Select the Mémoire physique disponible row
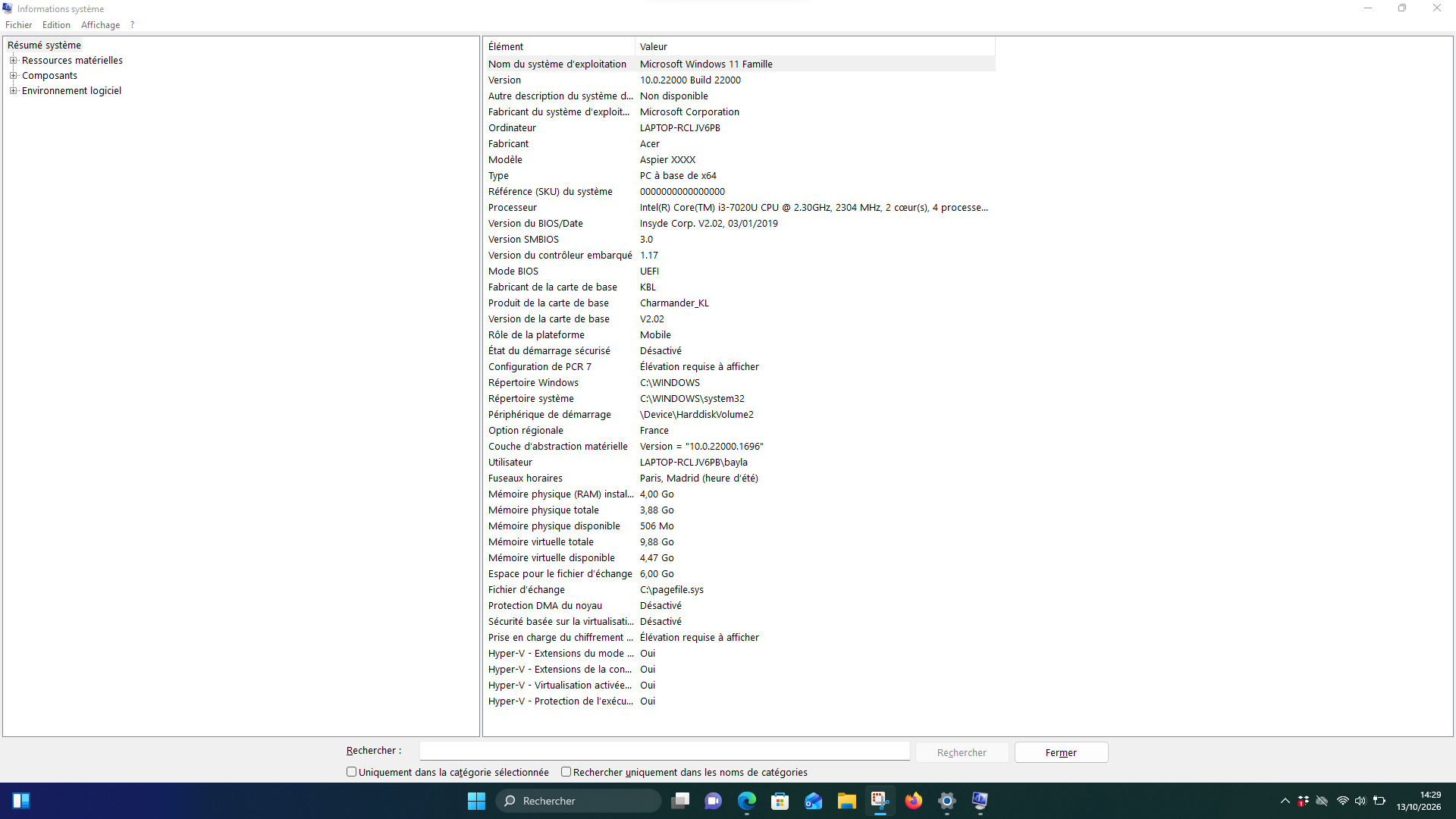Image resolution: width=1456 pixels, height=819 pixels. click(x=740, y=526)
